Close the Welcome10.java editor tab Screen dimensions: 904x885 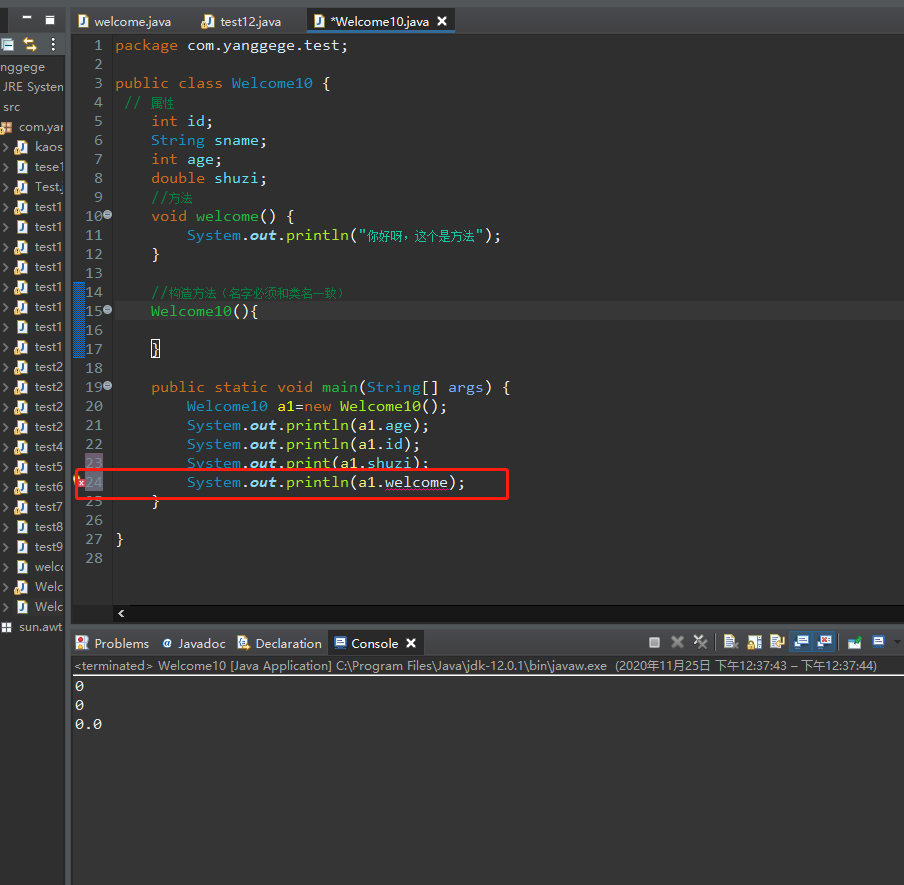point(442,21)
